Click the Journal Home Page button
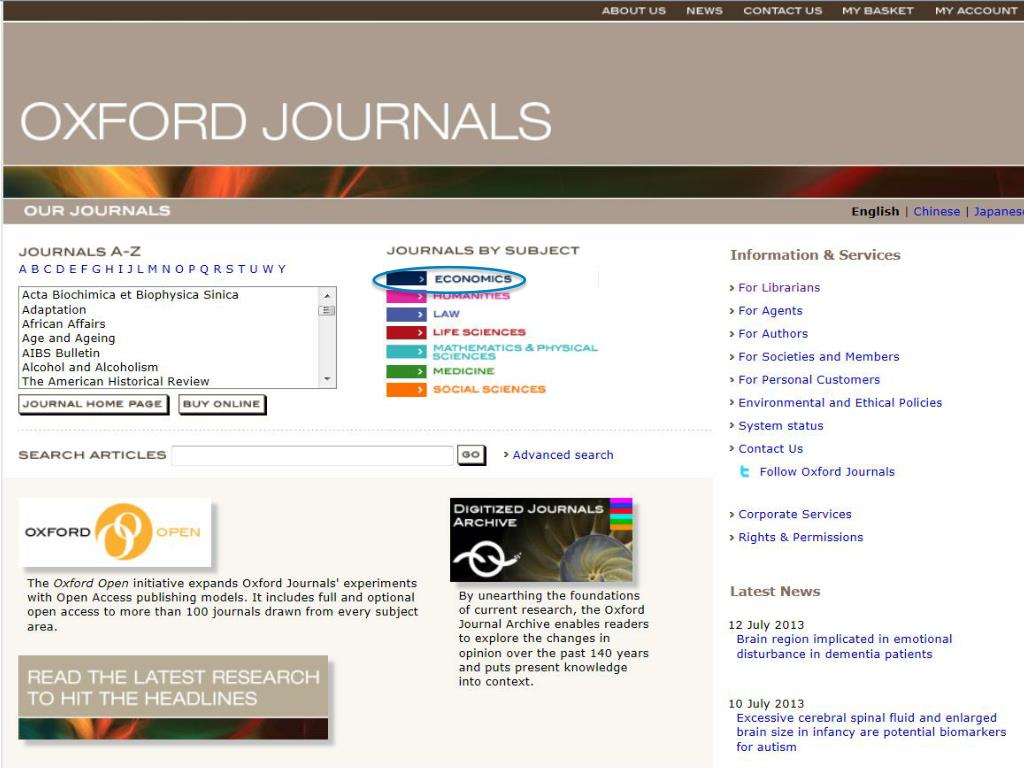 [x=93, y=404]
